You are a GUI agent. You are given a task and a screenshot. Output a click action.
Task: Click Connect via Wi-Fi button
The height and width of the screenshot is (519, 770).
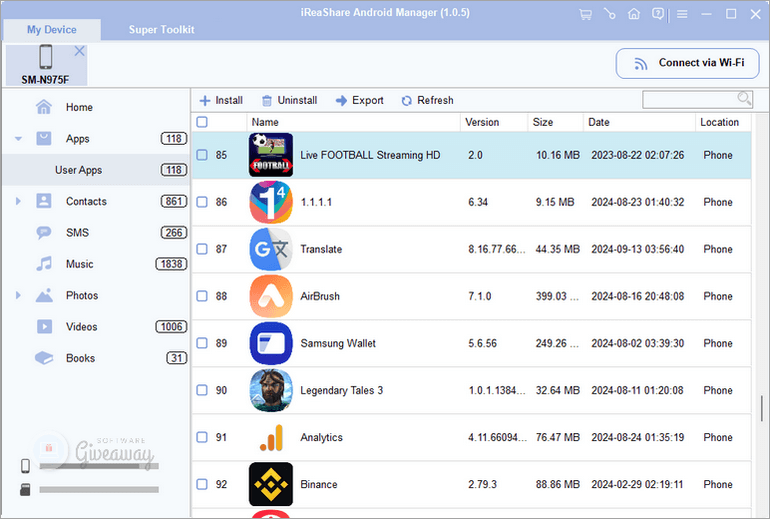pos(688,63)
